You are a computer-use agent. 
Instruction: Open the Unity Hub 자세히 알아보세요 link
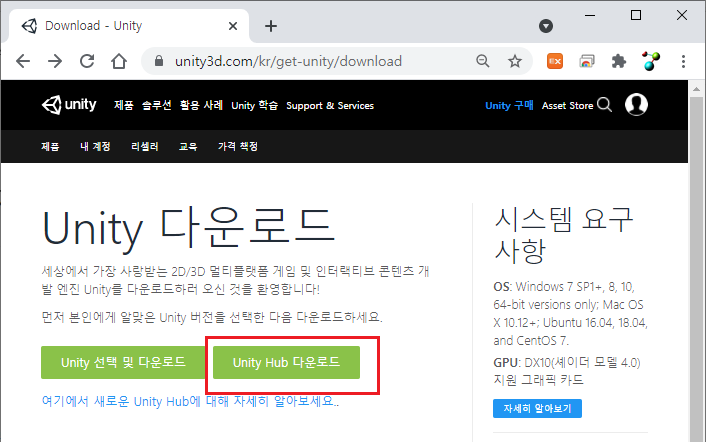tap(190, 401)
